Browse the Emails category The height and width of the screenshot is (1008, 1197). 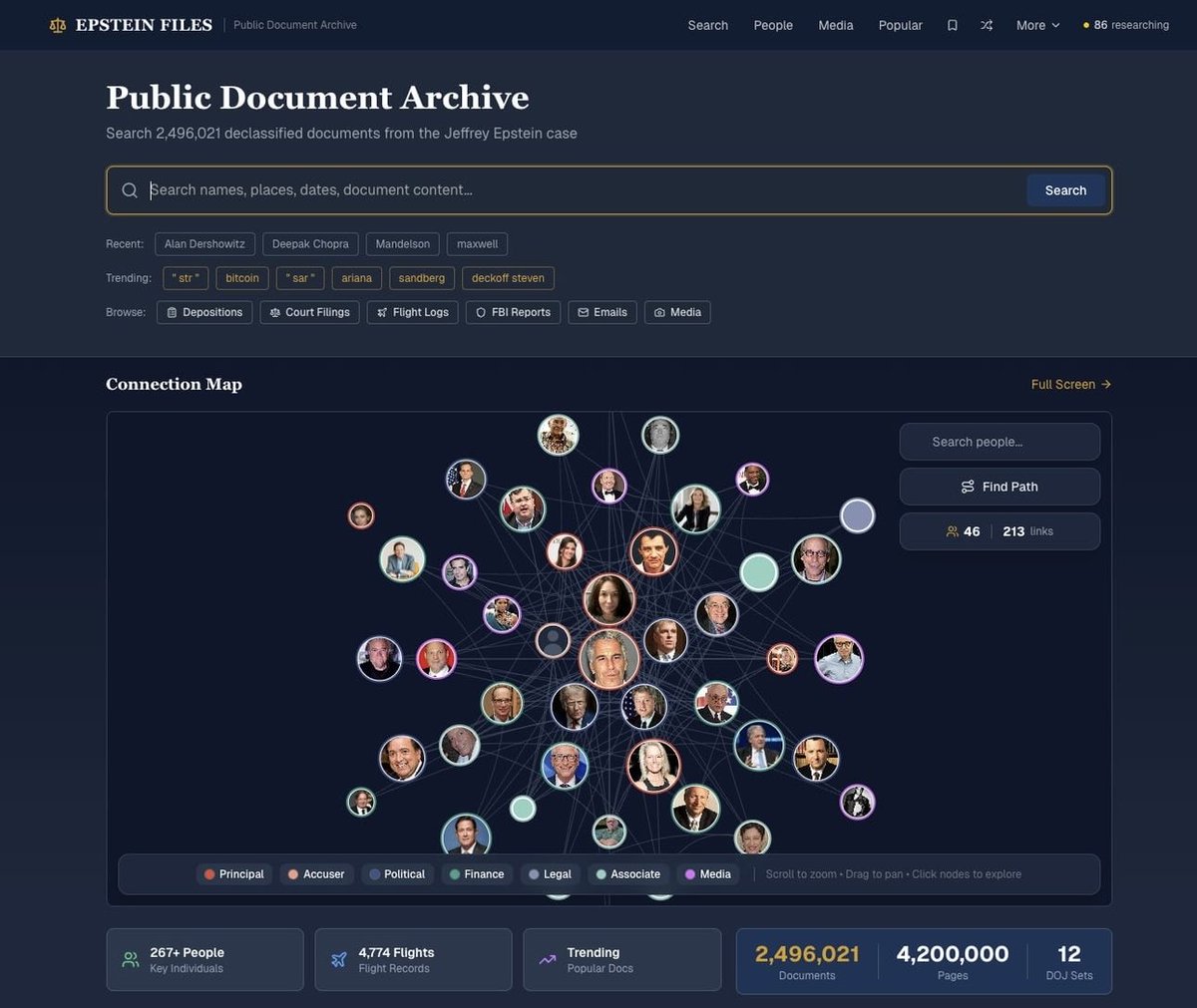pos(602,312)
